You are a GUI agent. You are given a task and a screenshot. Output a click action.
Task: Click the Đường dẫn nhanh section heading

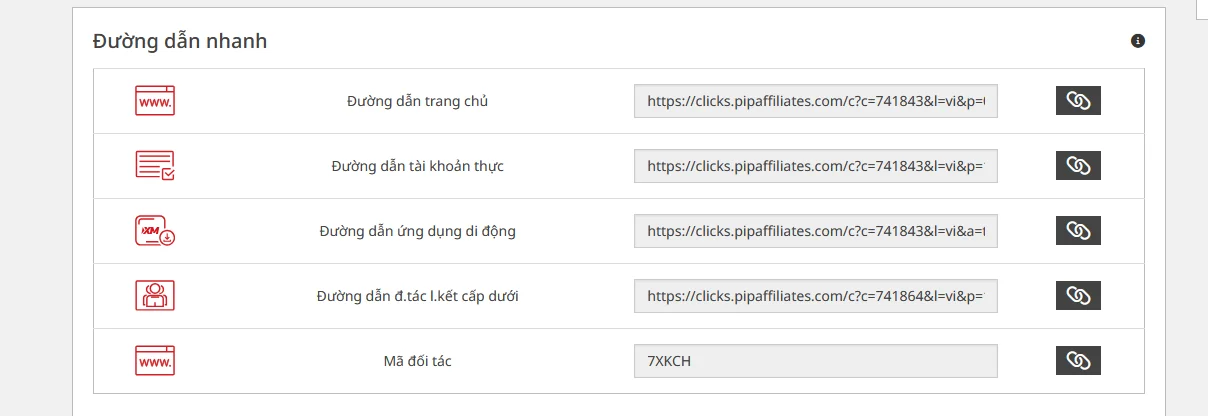(180, 42)
